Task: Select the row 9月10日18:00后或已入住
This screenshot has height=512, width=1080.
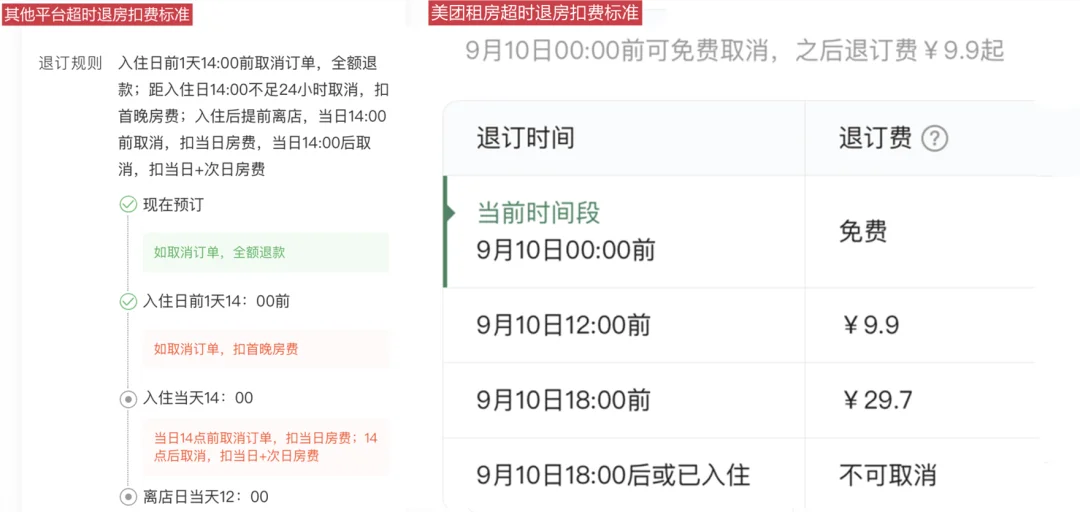Action: [x=738, y=475]
